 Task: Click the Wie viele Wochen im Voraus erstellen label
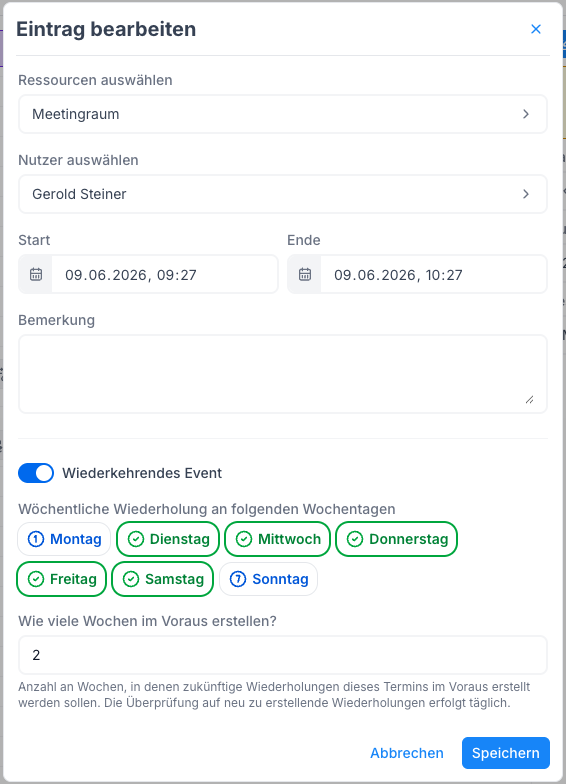[147, 621]
